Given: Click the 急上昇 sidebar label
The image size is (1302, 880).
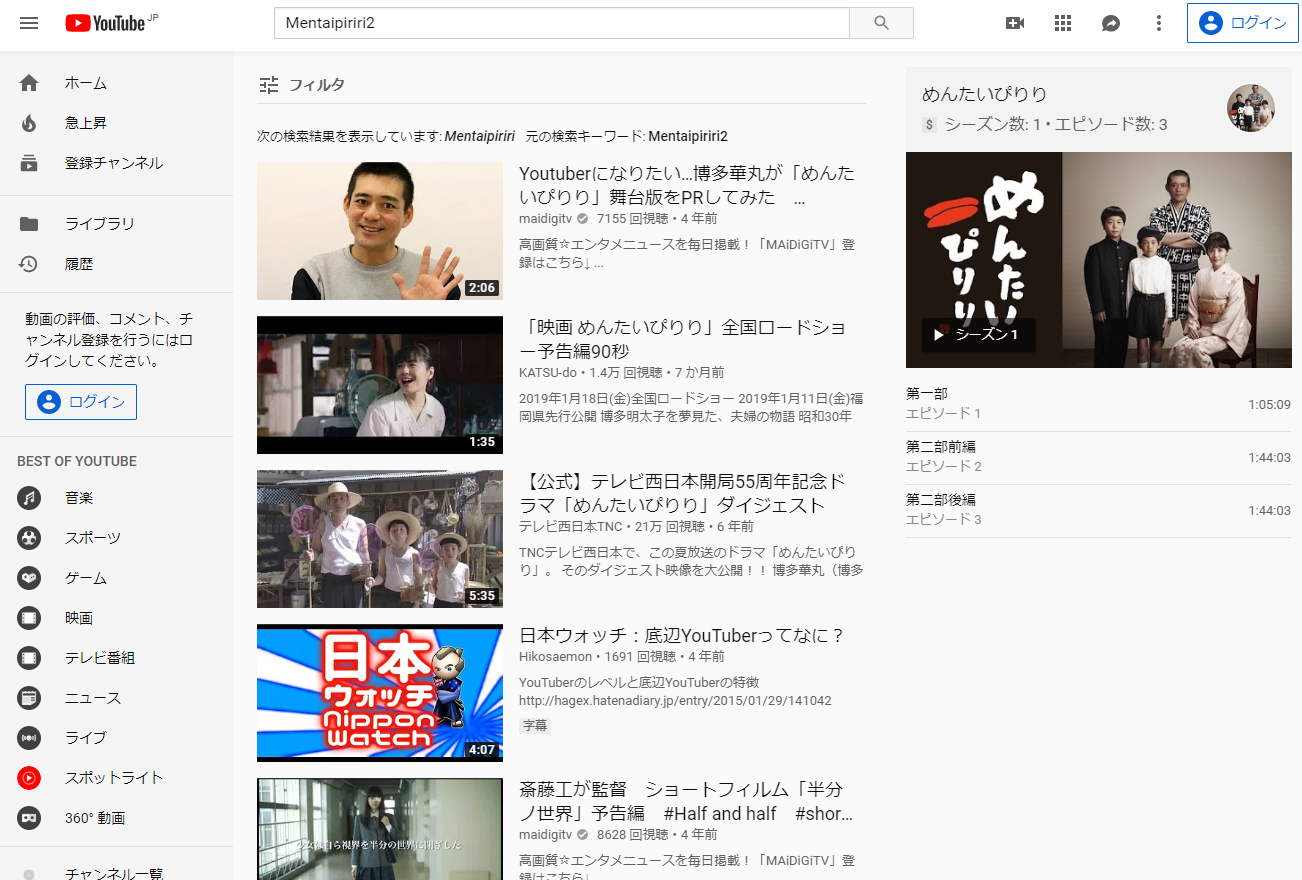Looking at the screenshot, I should coord(86,123).
